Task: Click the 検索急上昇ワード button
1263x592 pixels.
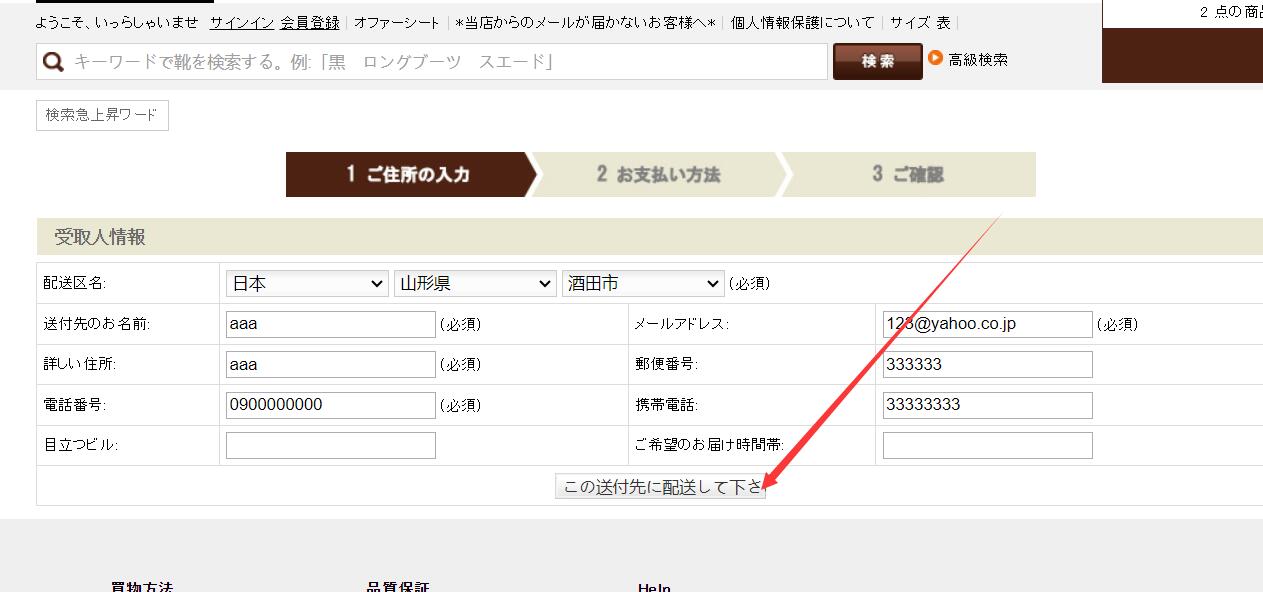Action: click(x=102, y=115)
